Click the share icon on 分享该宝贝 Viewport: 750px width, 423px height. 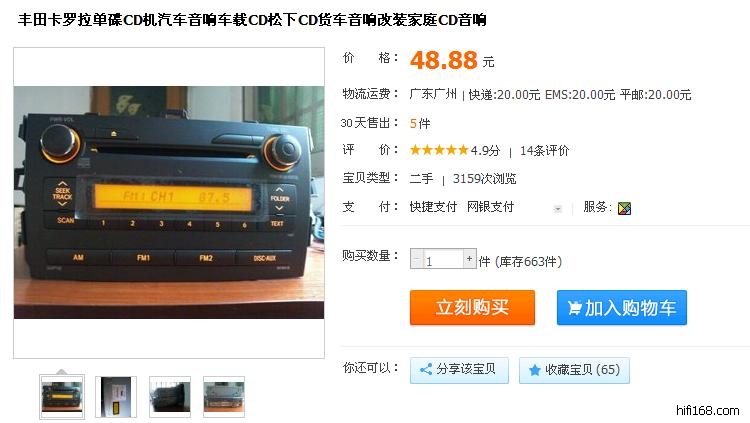[x=426, y=369]
